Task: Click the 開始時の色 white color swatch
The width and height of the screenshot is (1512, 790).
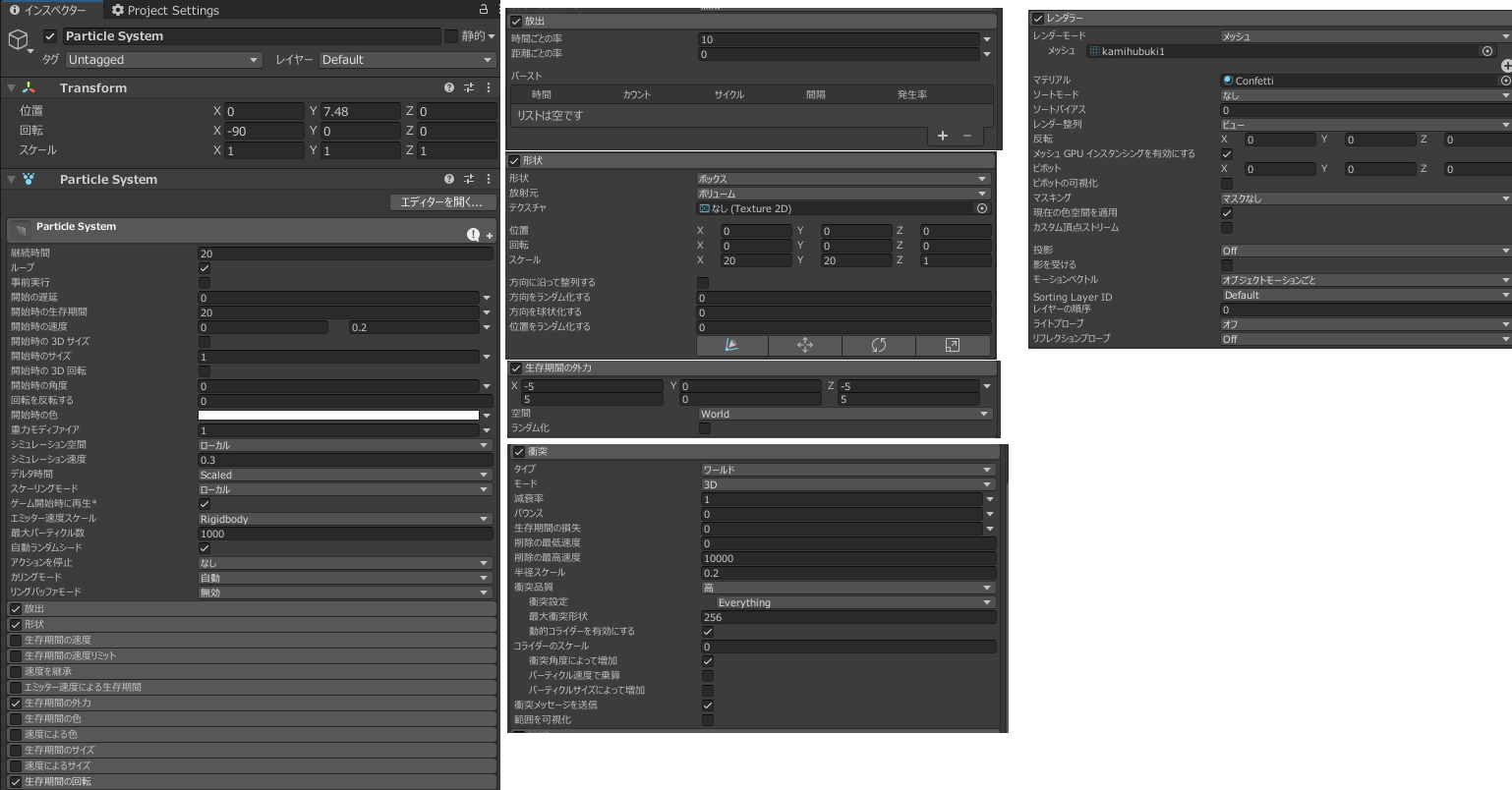Action: click(338, 416)
